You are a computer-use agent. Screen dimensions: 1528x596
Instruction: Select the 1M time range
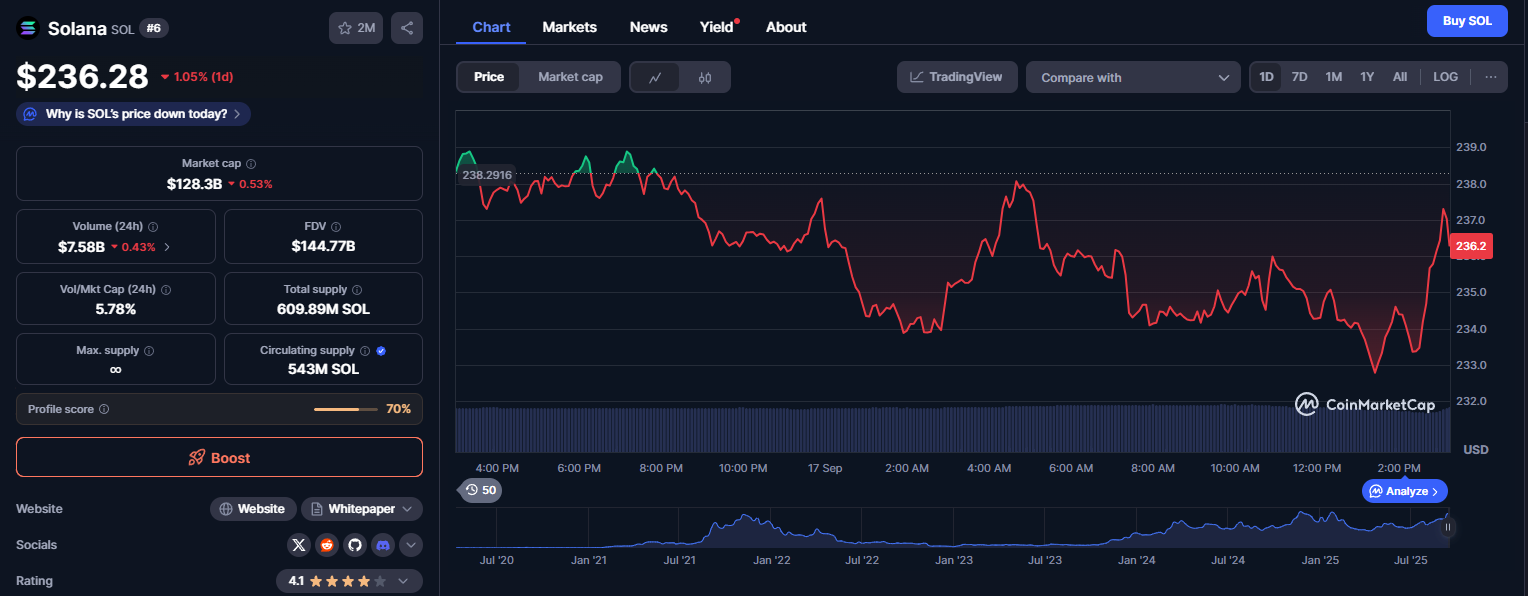[1333, 77]
